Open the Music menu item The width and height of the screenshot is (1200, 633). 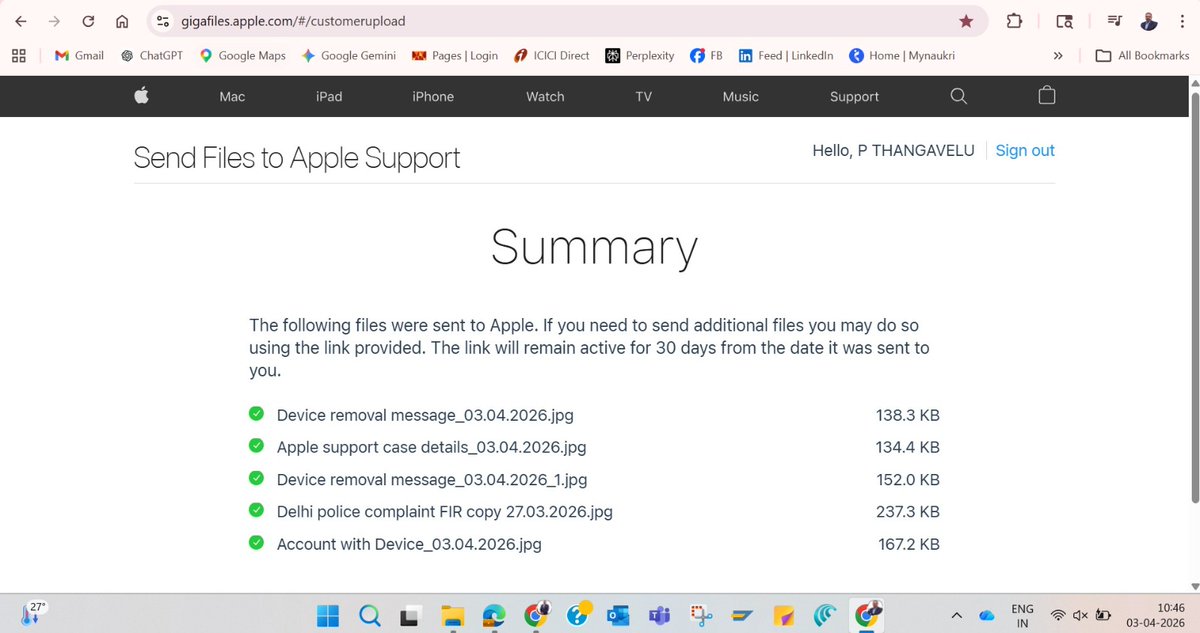click(740, 97)
